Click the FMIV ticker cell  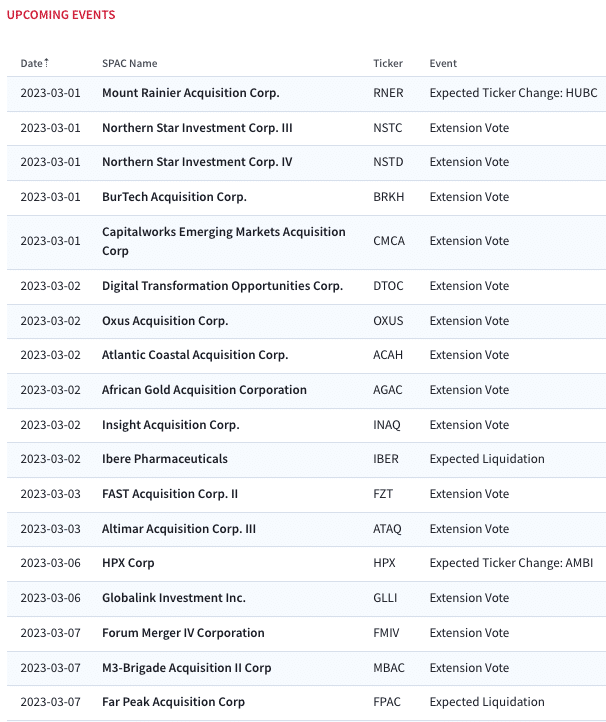click(x=386, y=633)
